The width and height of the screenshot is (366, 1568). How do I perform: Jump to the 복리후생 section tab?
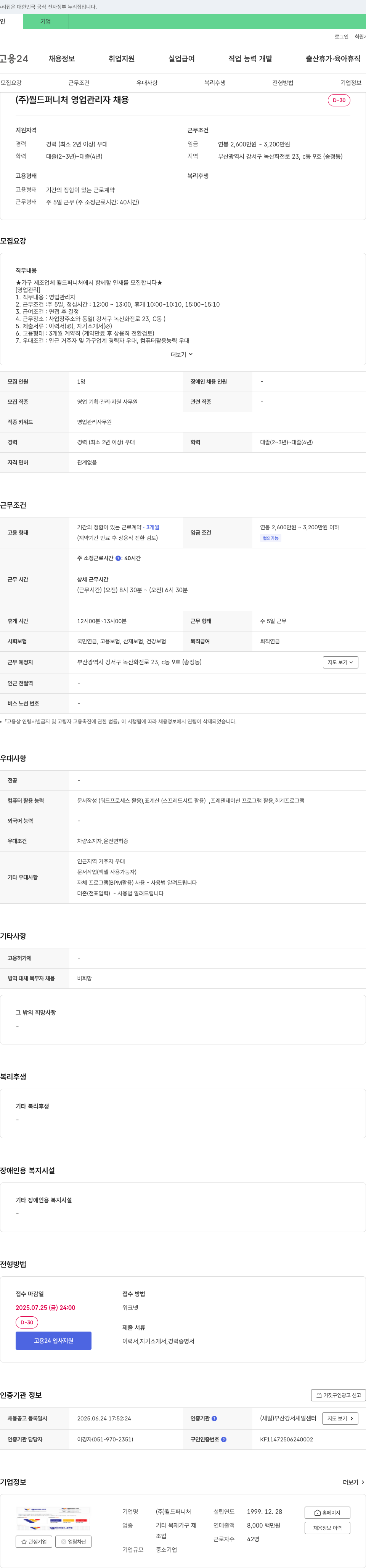tap(215, 83)
